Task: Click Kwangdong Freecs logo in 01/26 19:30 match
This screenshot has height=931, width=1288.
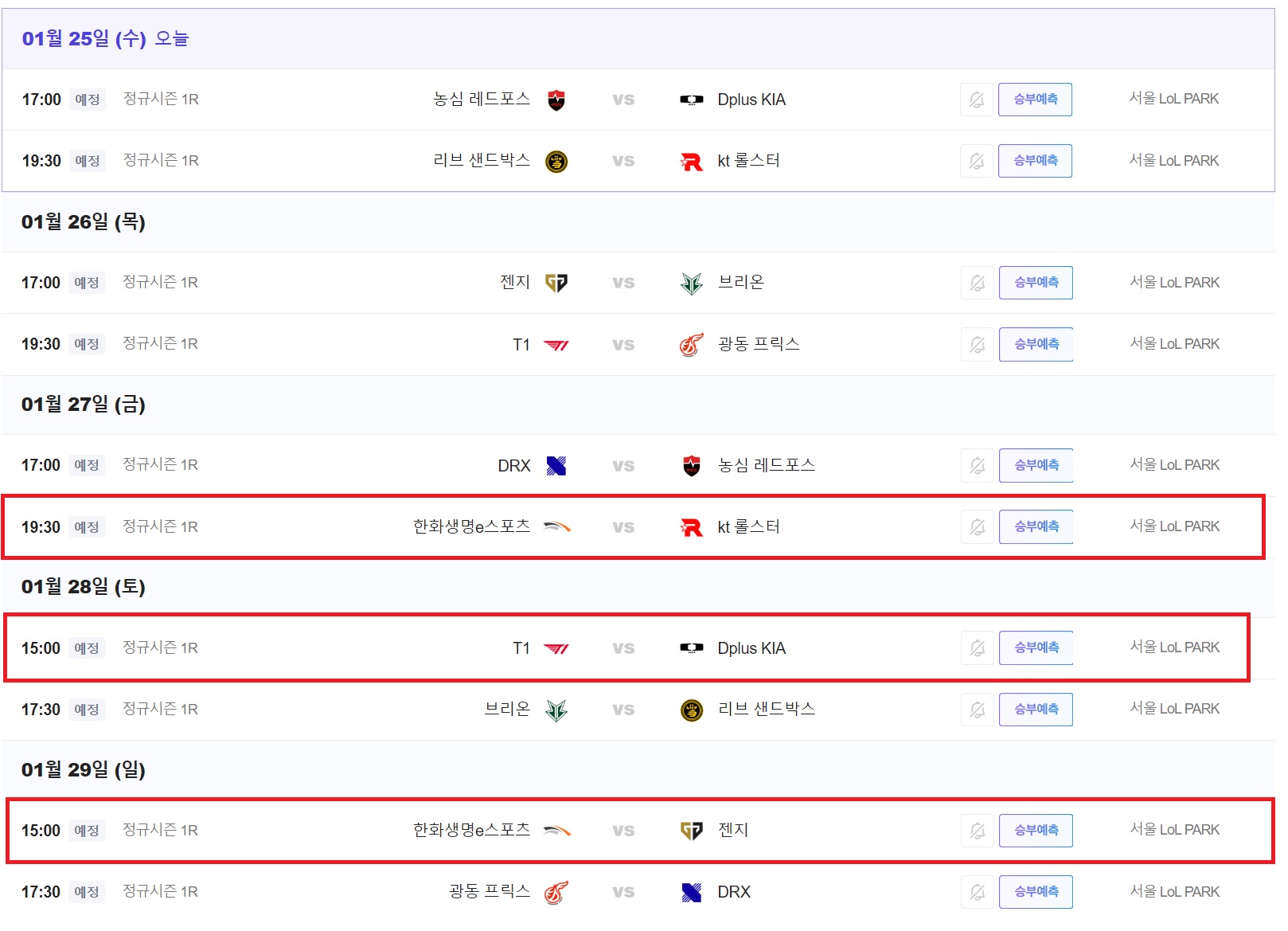Action: pos(691,345)
